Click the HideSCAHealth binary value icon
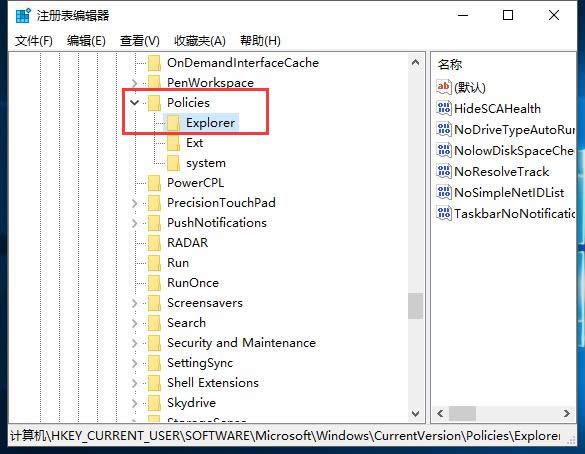The width and height of the screenshot is (585, 454). pos(444,108)
